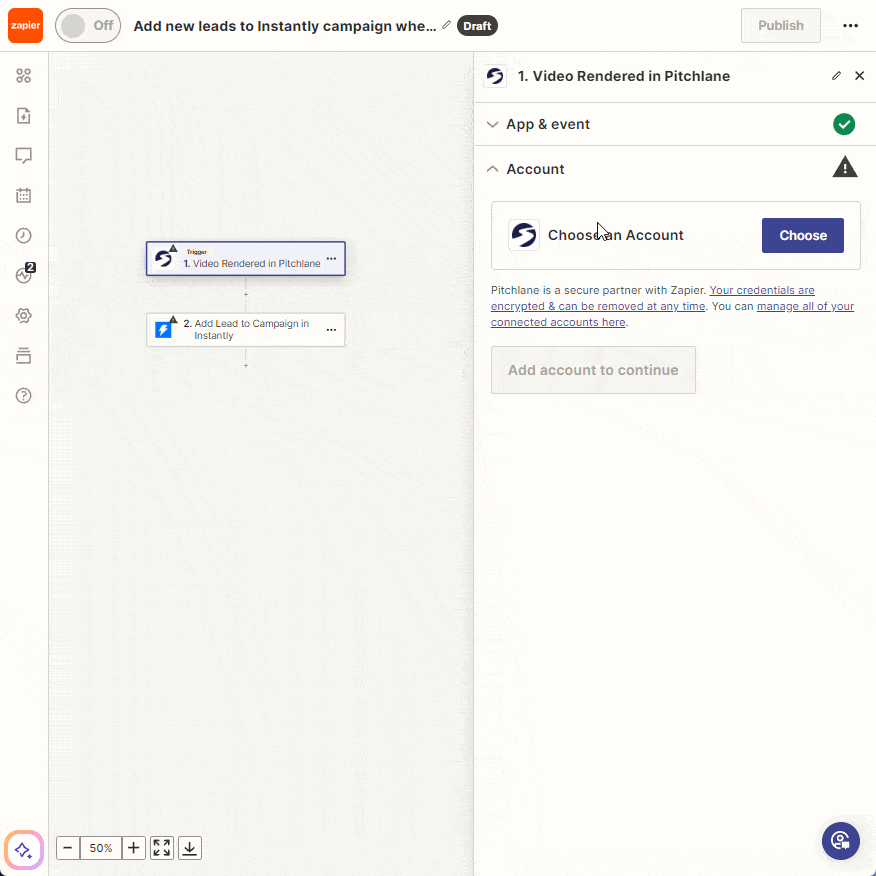
Task: Open the comments sidebar icon
Action: click(23, 155)
